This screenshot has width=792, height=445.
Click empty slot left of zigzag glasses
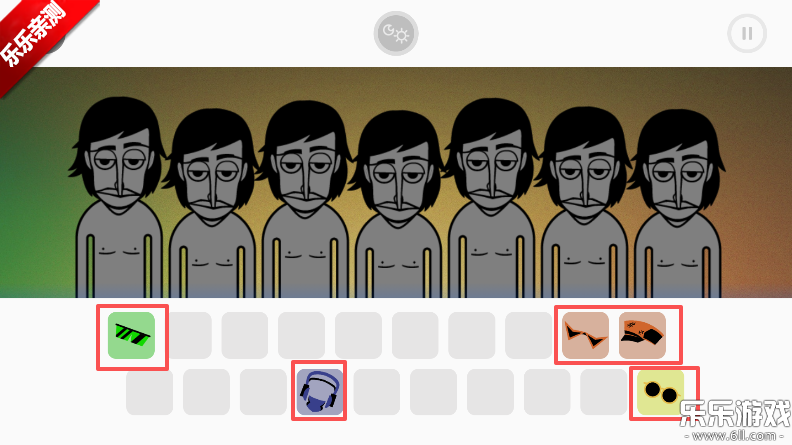[528, 335]
